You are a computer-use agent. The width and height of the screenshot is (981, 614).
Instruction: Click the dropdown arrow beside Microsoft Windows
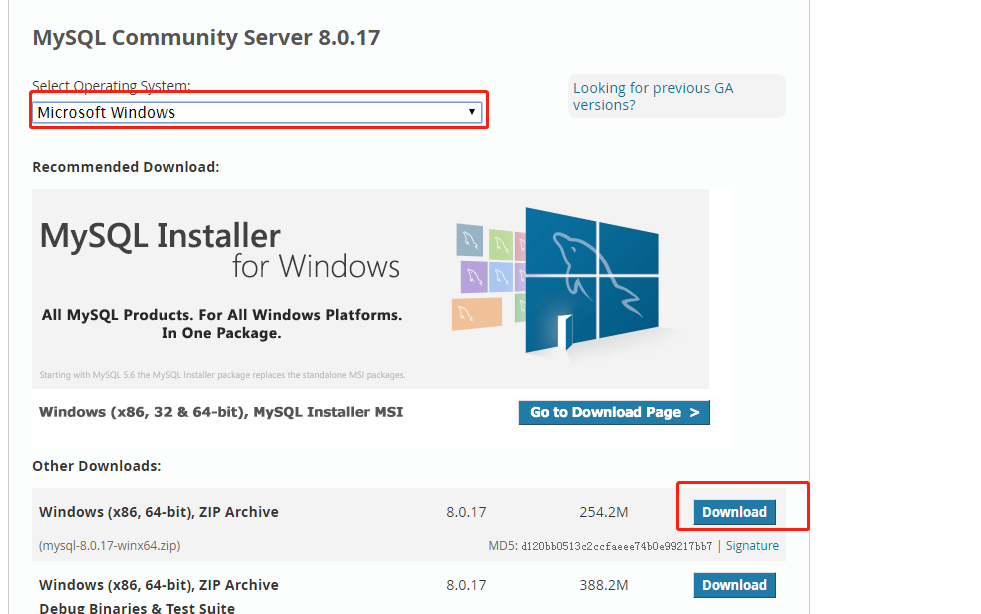pyautogui.click(x=471, y=111)
